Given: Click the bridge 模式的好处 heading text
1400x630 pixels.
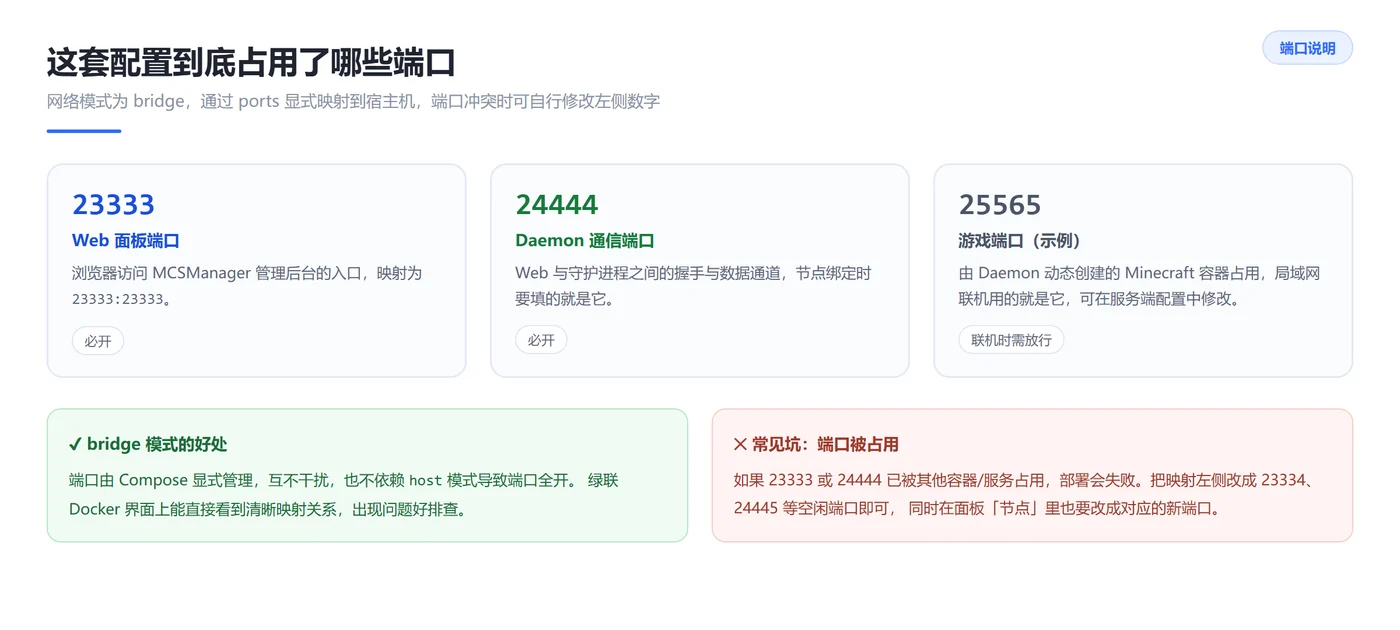Looking at the screenshot, I should click(157, 444).
